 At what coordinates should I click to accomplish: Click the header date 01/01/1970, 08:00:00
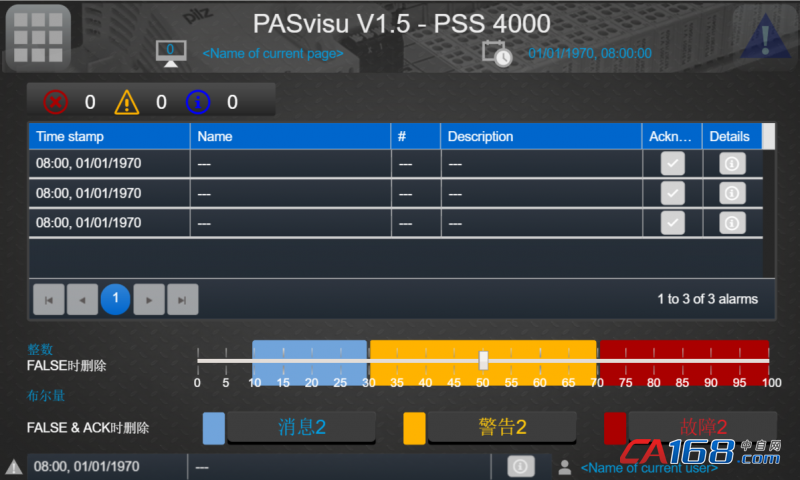click(x=590, y=54)
